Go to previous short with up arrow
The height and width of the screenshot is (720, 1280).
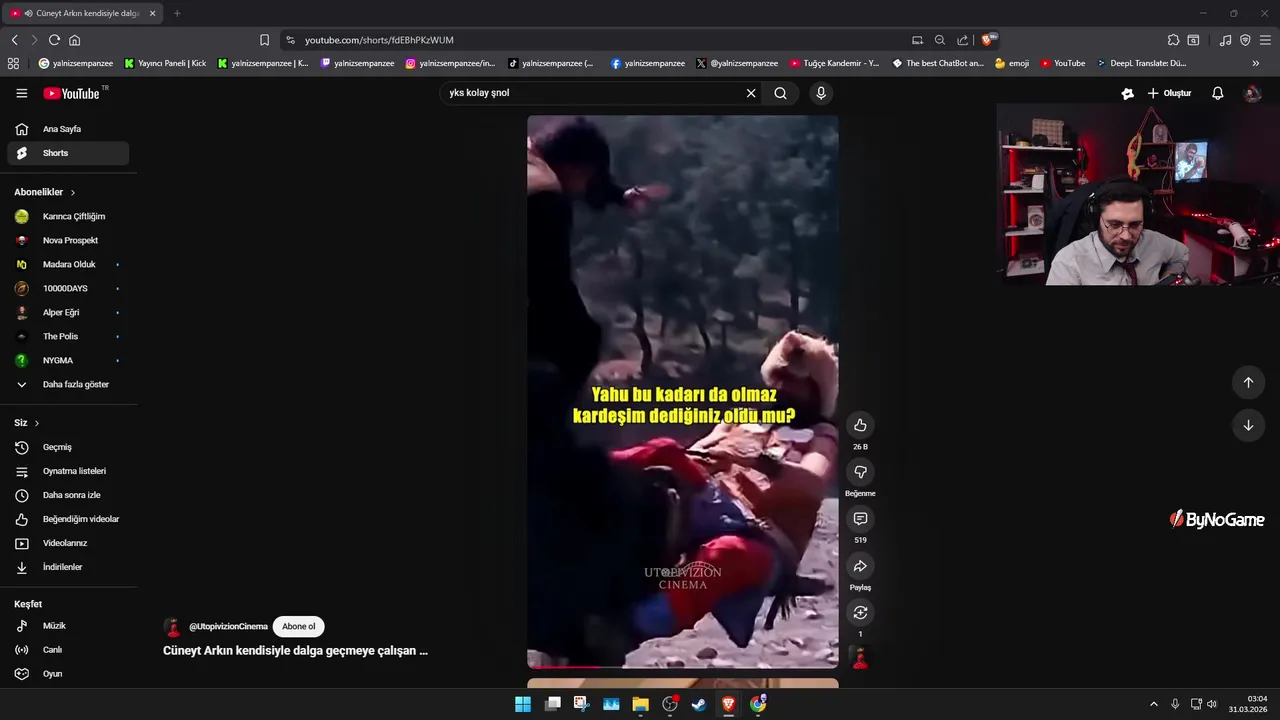1248,382
